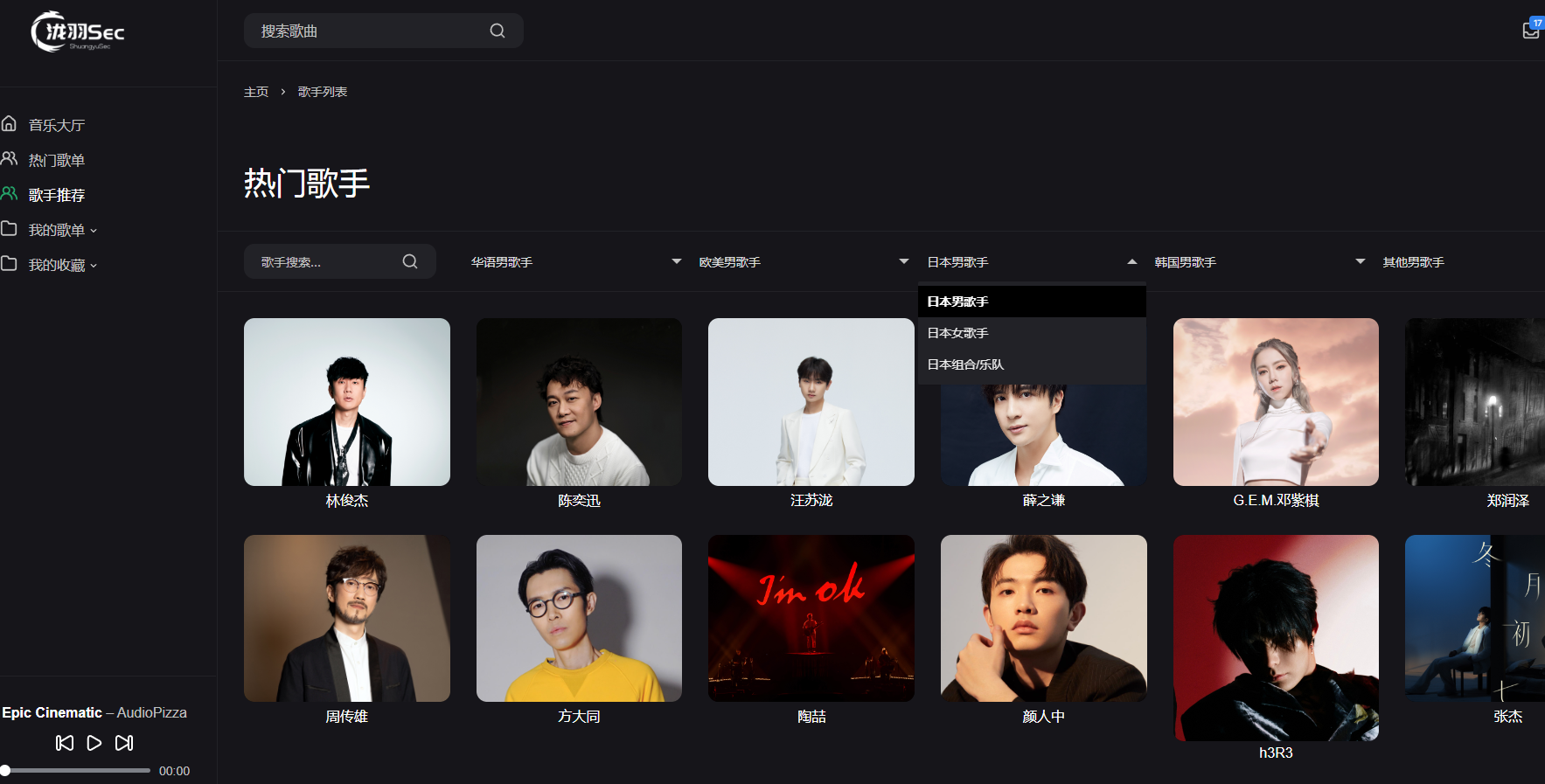The height and width of the screenshot is (784, 1545).
Task: Click the search icon in top song search bar
Action: [x=497, y=31]
